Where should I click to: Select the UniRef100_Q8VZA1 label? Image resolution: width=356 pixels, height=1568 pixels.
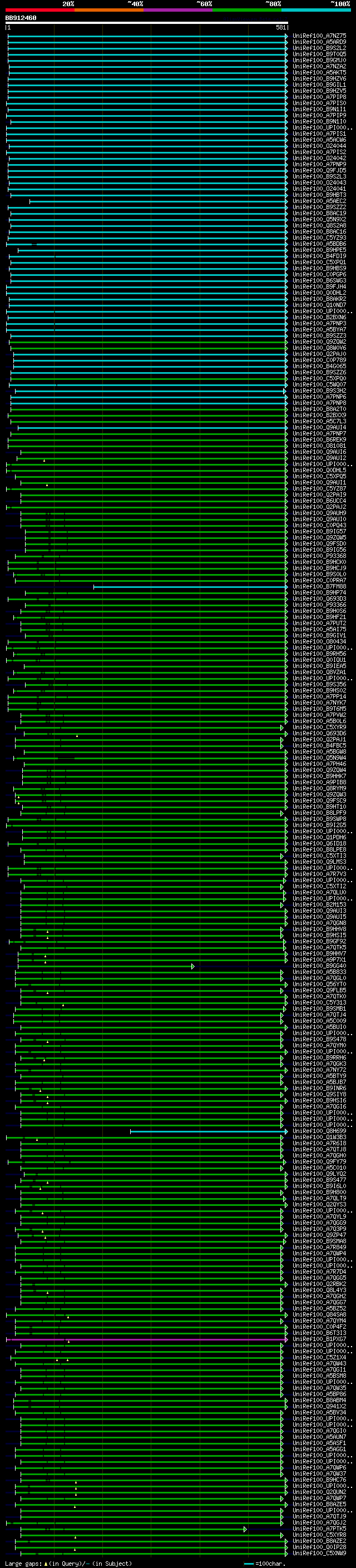tap(319, 672)
